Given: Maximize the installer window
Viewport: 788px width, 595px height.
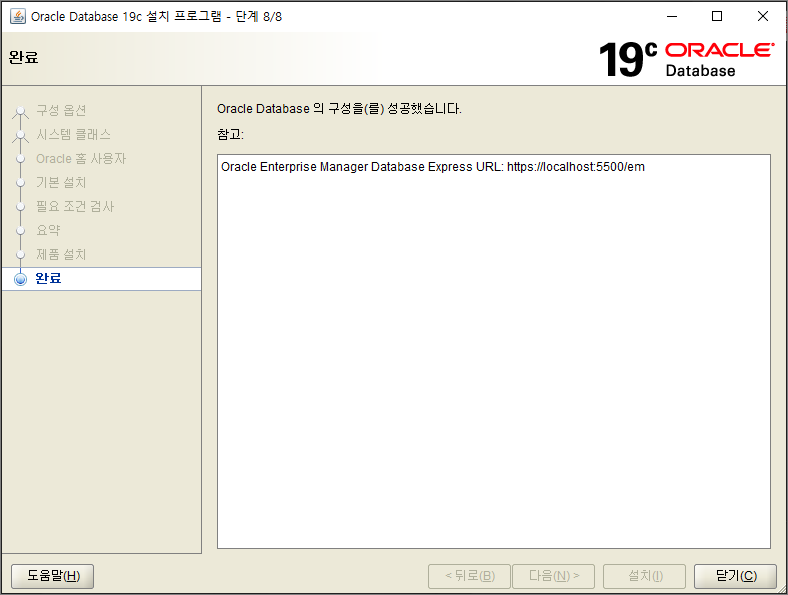Looking at the screenshot, I should coord(717,17).
